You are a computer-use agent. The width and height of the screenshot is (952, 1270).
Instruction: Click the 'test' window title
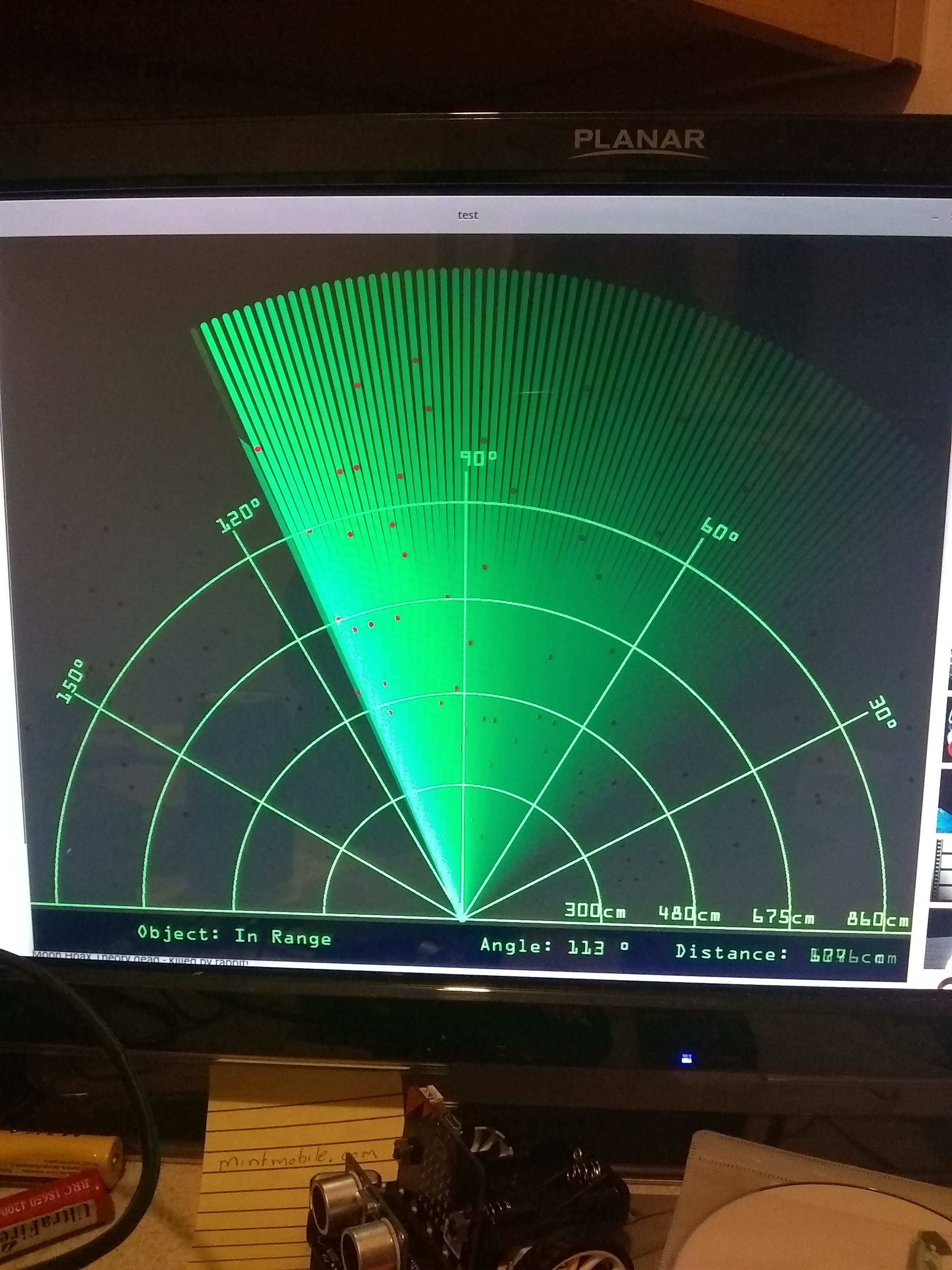pyautogui.click(x=468, y=215)
